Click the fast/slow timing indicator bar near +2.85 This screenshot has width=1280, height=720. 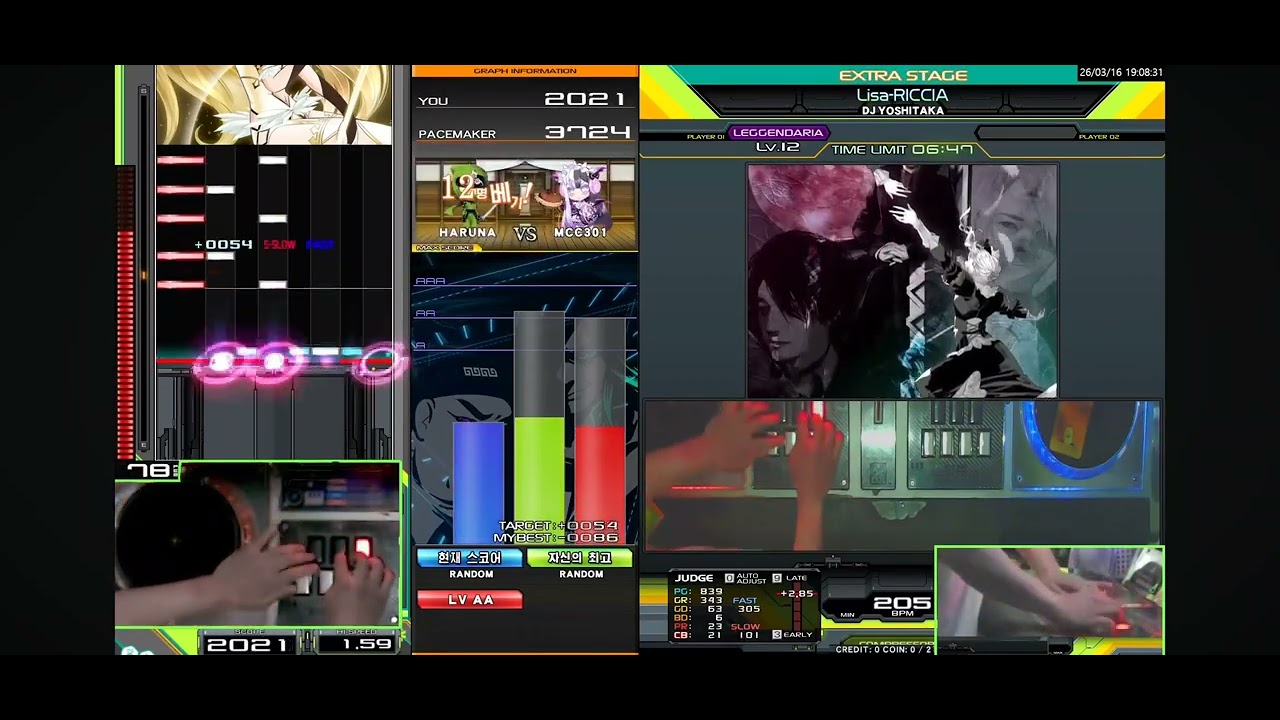click(797, 607)
